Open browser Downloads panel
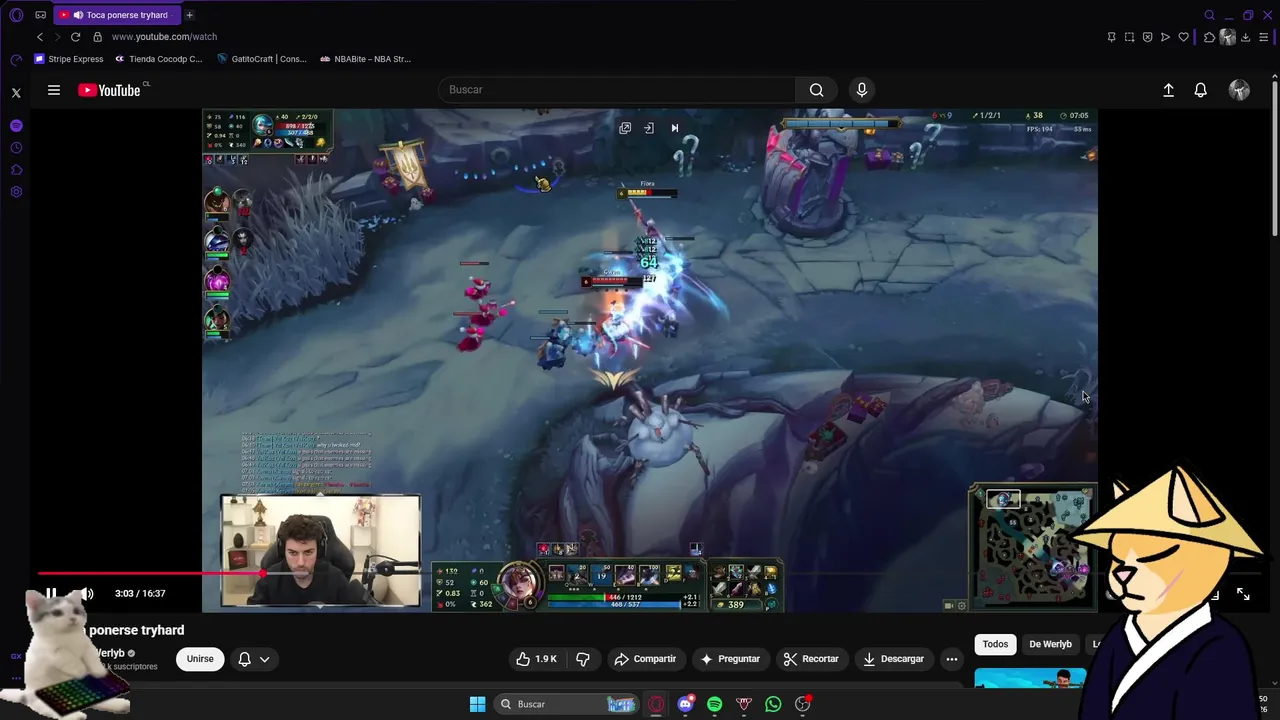This screenshot has width=1280, height=720. 1246,37
